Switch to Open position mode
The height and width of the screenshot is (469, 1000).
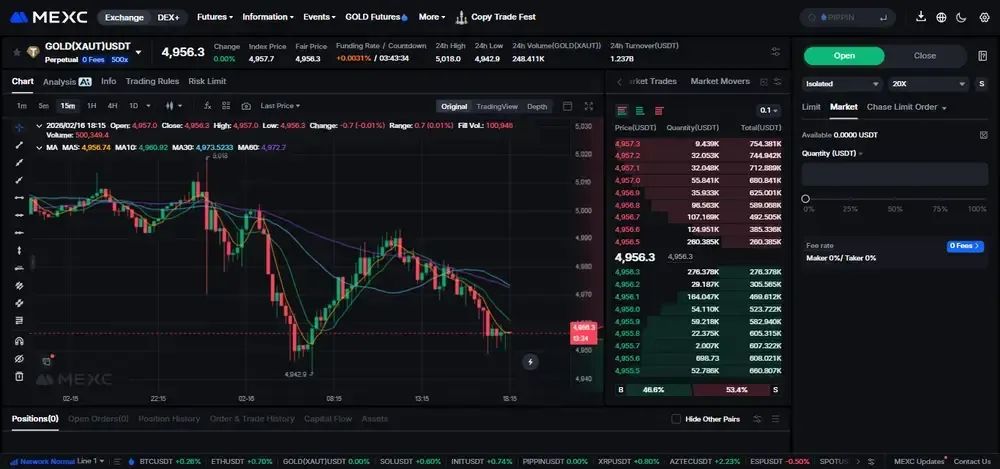844,56
